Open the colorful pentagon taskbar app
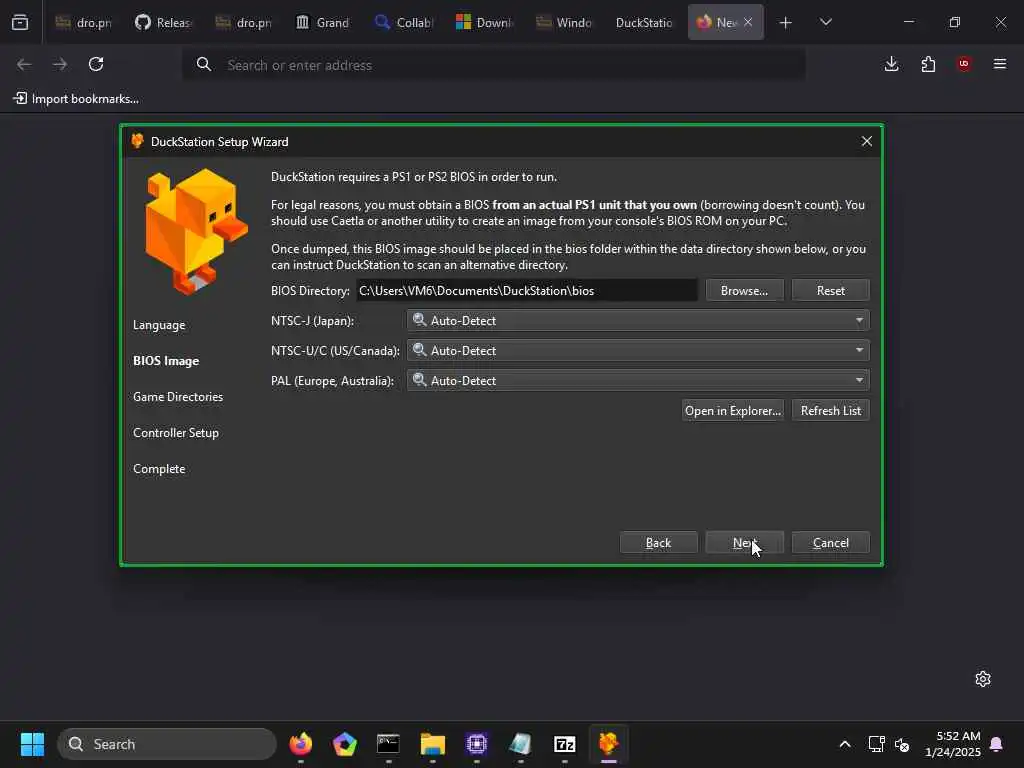This screenshot has height=768, width=1024. tap(344, 744)
